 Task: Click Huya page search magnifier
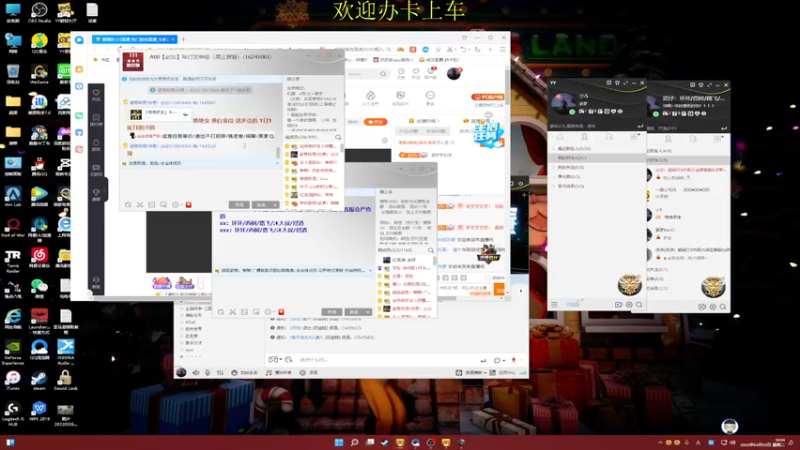383,74
